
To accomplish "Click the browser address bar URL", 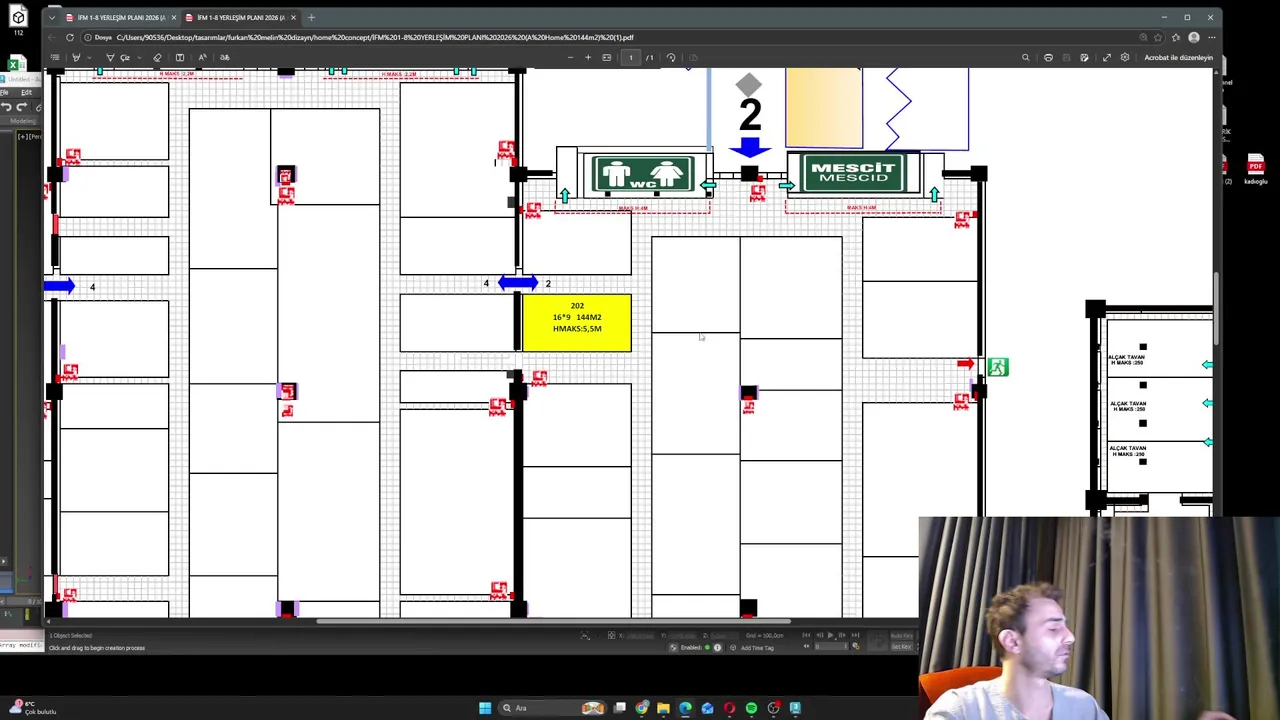I will [x=375, y=37].
